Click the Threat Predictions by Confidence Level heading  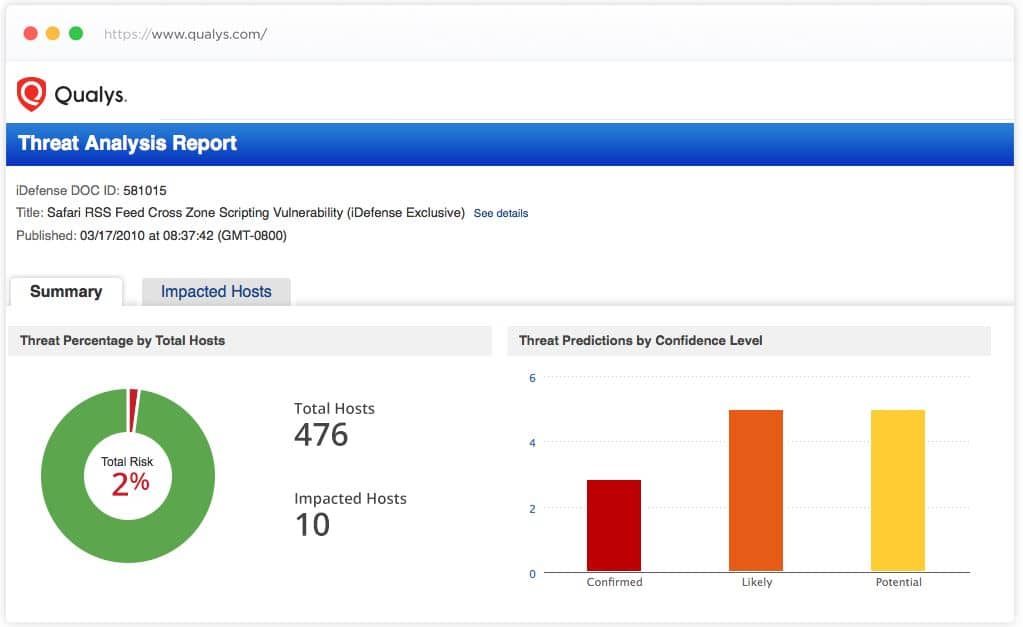(641, 341)
